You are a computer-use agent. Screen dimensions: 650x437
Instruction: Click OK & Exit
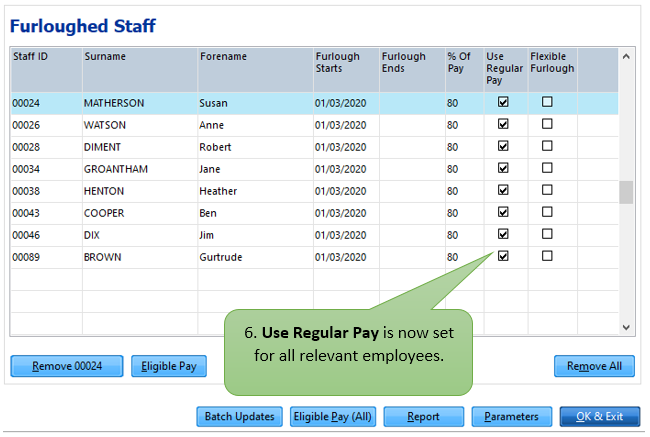click(599, 416)
